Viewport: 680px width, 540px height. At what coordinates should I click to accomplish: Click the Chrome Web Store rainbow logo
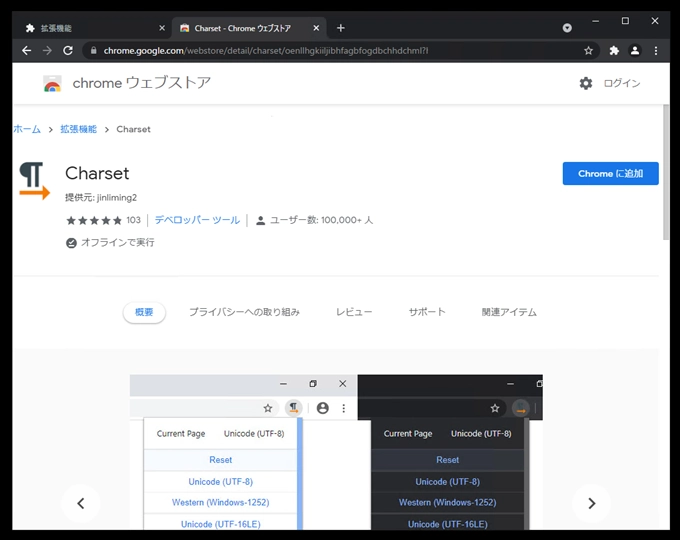point(52,83)
